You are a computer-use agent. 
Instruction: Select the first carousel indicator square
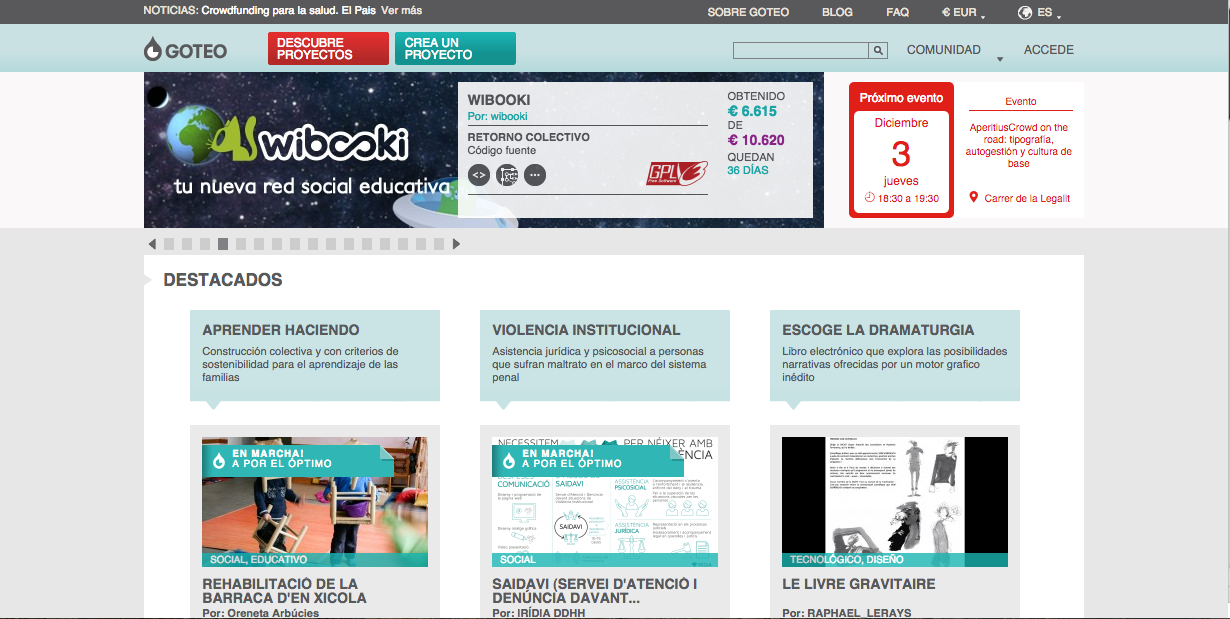tap(169, 244)
